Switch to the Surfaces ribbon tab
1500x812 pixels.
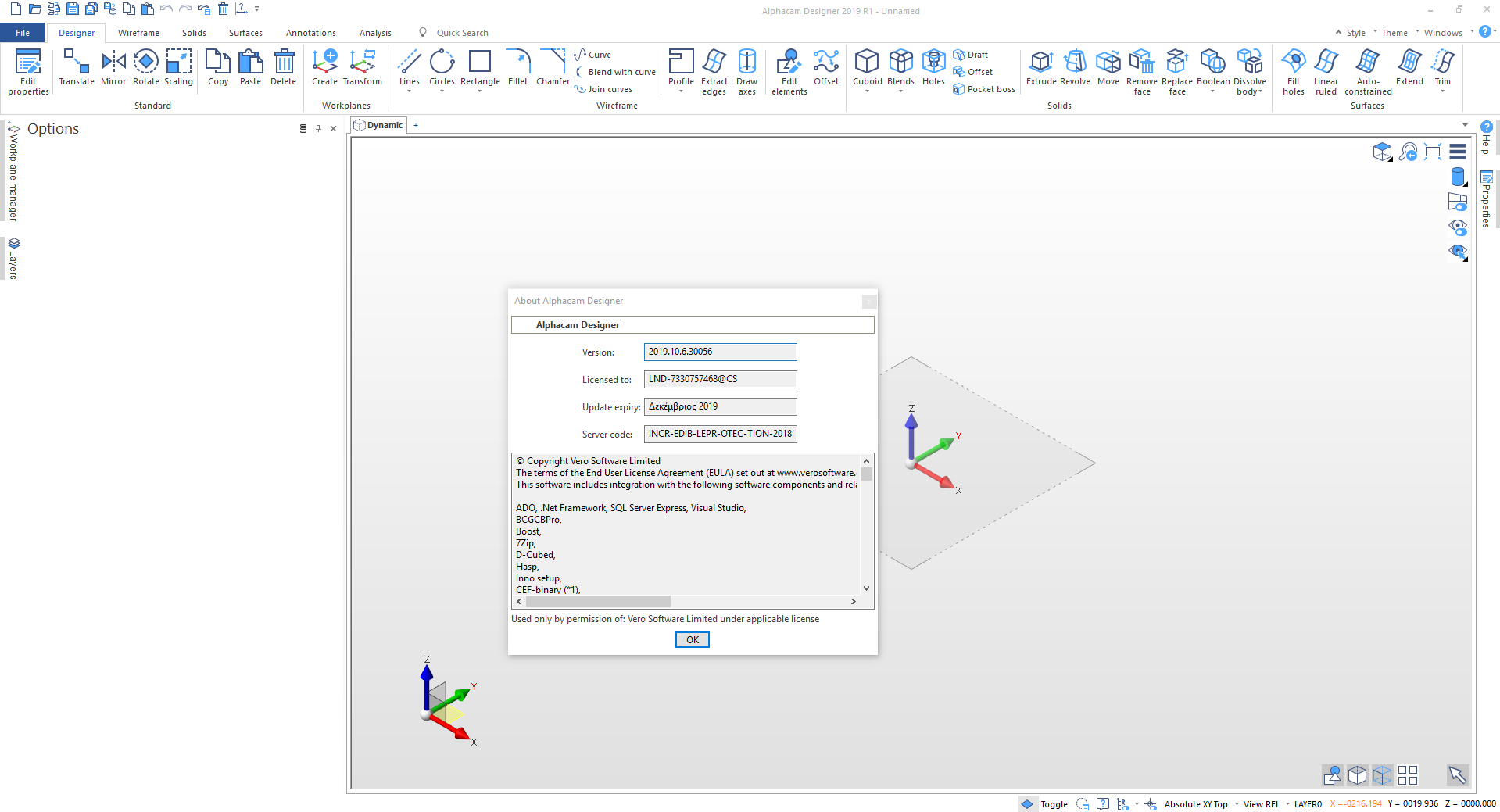(x=245, y=33)
